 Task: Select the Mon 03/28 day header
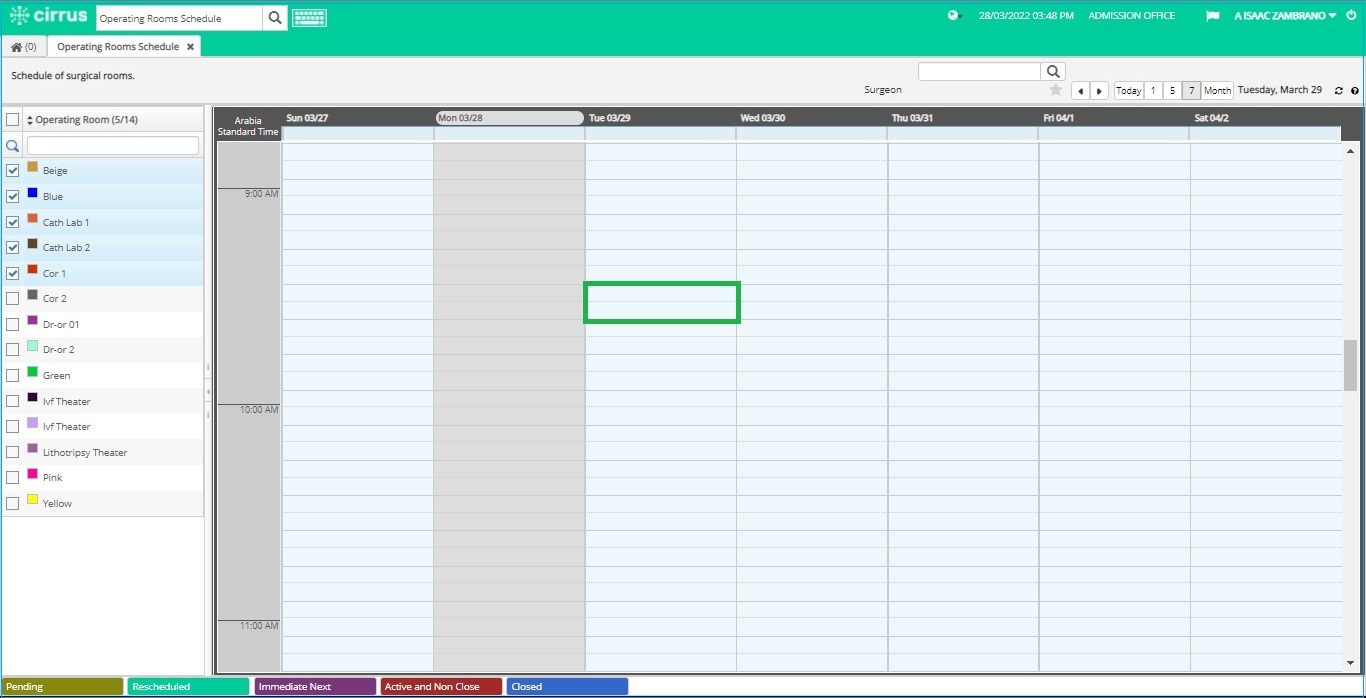509,118
